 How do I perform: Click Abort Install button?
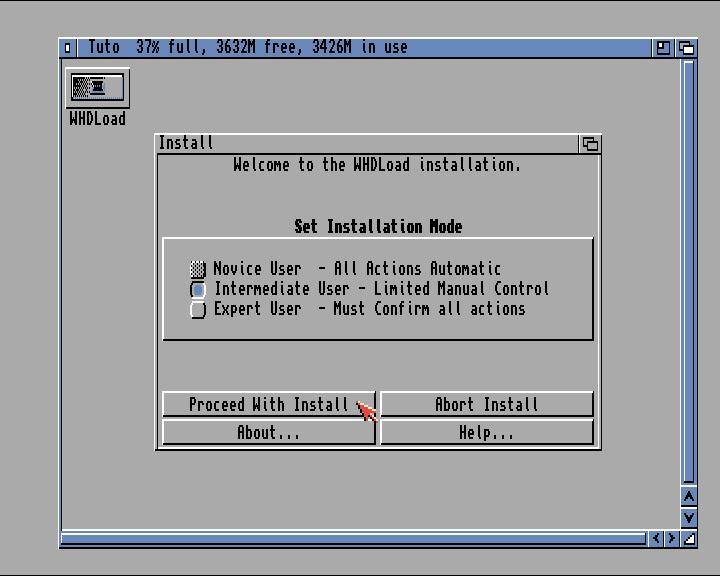tap(487, 404)
